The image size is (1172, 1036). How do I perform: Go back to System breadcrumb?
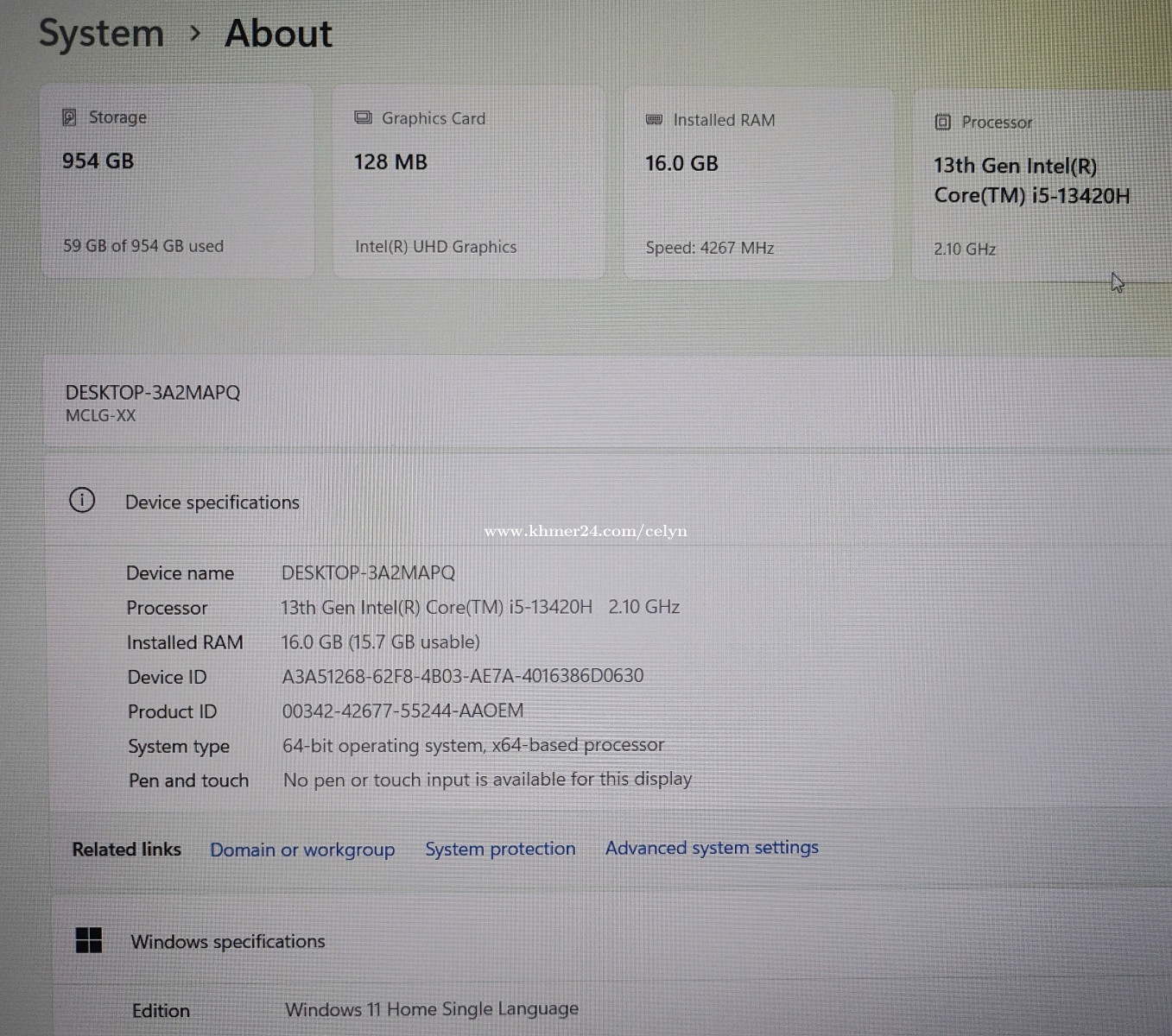(101, 34)
